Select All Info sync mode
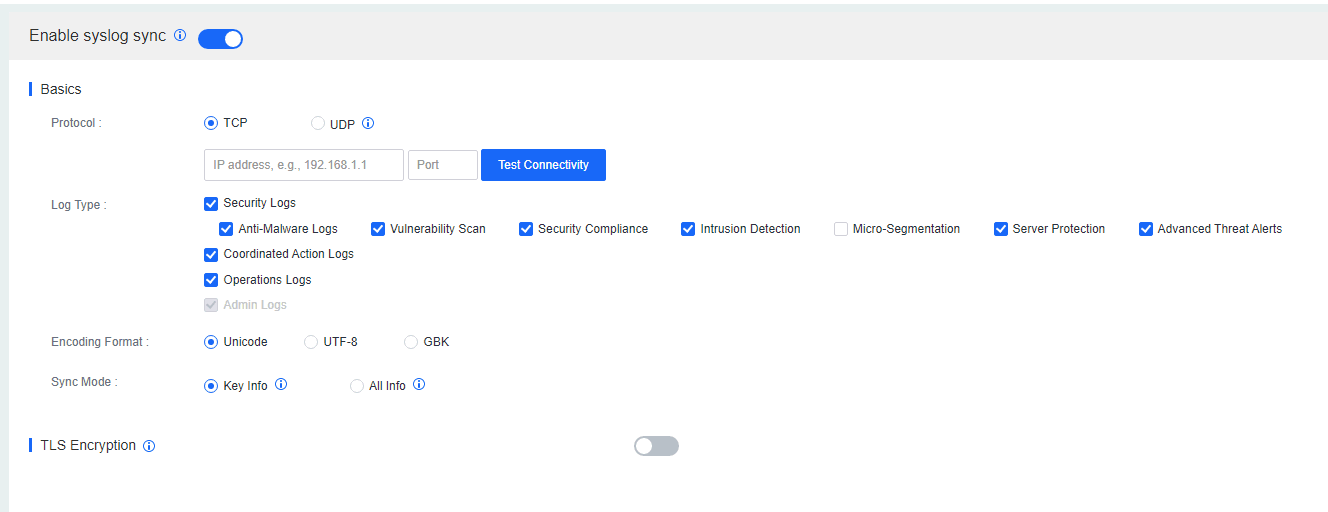Image resolution: width=1328 pixels, height=512 pixels. [x=357, y=386]
